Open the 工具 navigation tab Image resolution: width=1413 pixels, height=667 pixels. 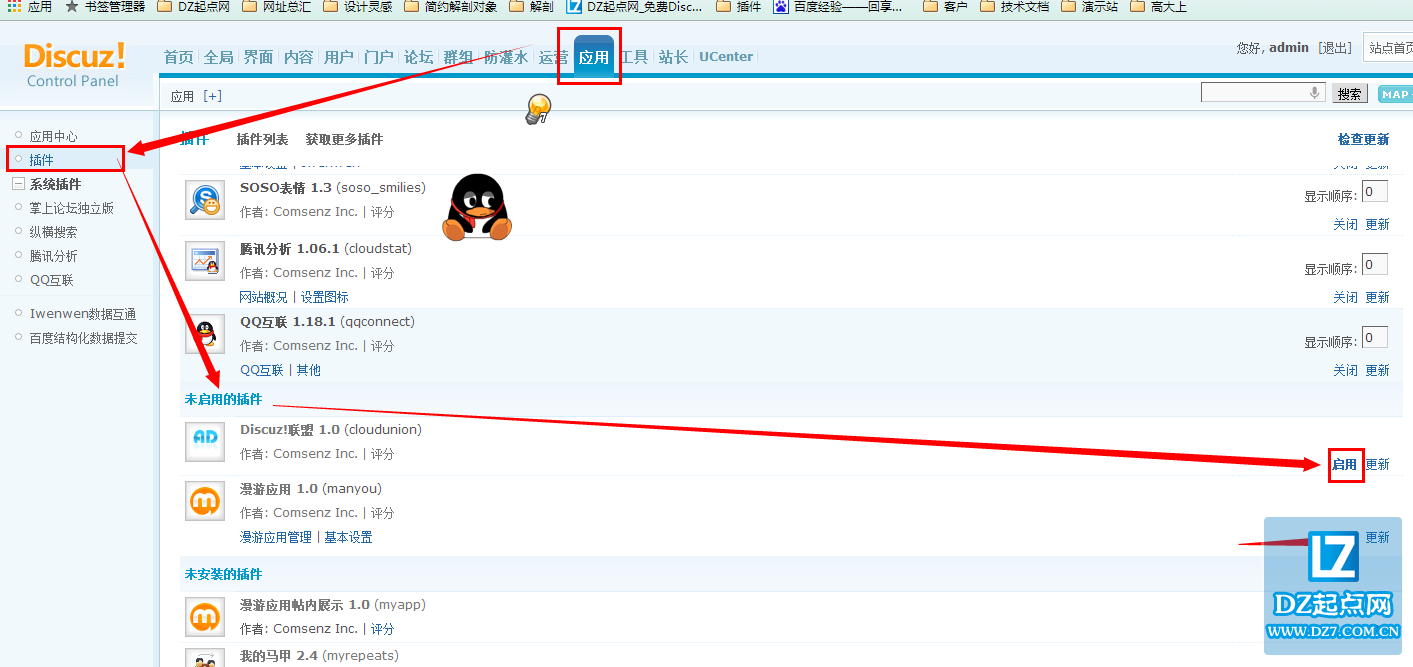point(634,57)
